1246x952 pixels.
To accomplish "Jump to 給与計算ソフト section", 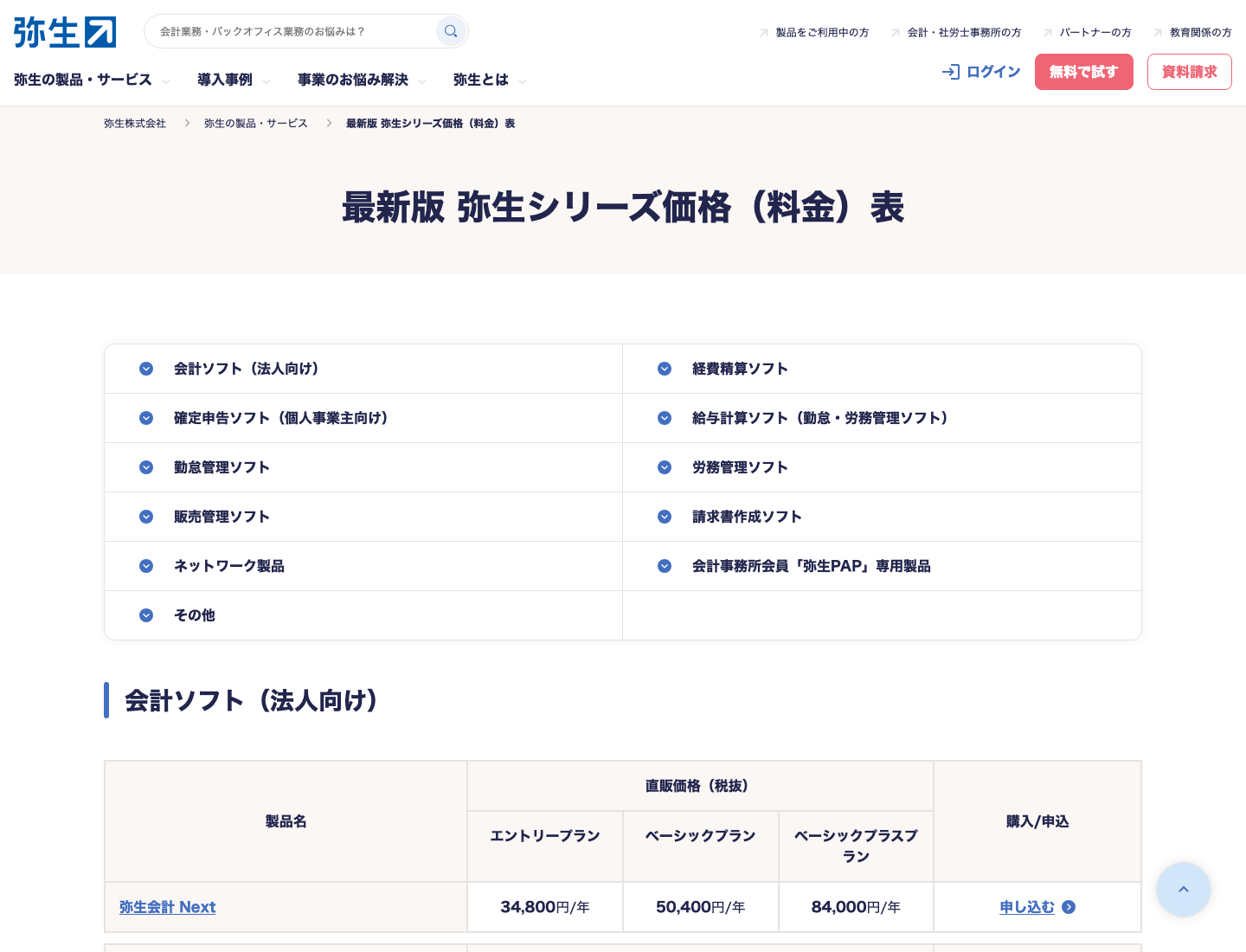I will (882, 418).
